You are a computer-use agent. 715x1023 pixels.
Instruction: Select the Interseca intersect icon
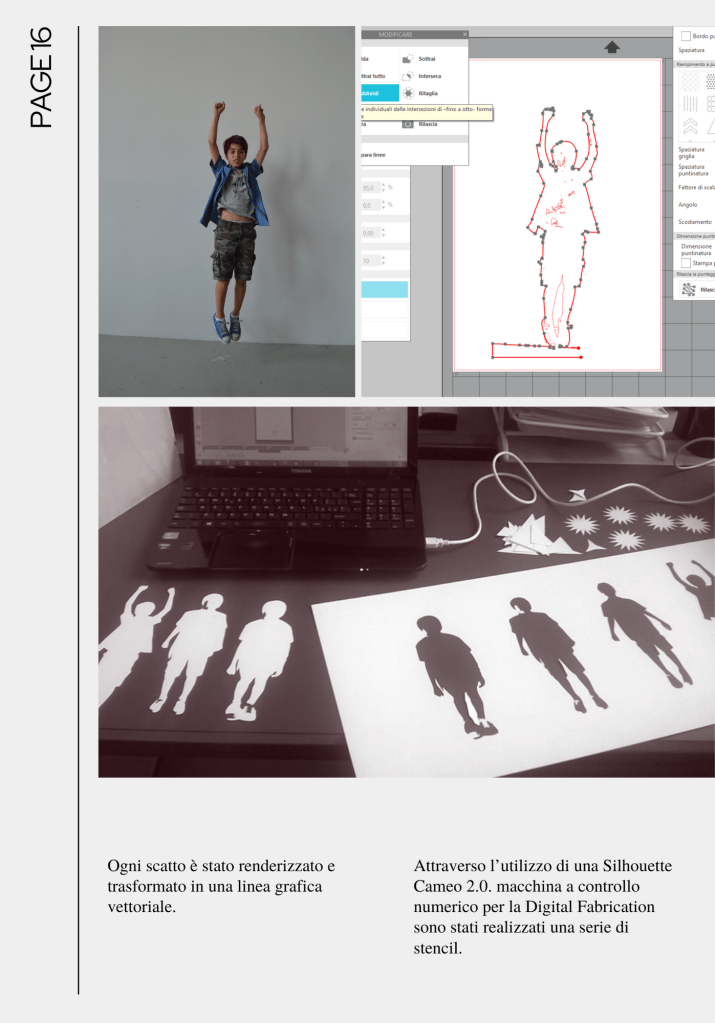point(409,76)
